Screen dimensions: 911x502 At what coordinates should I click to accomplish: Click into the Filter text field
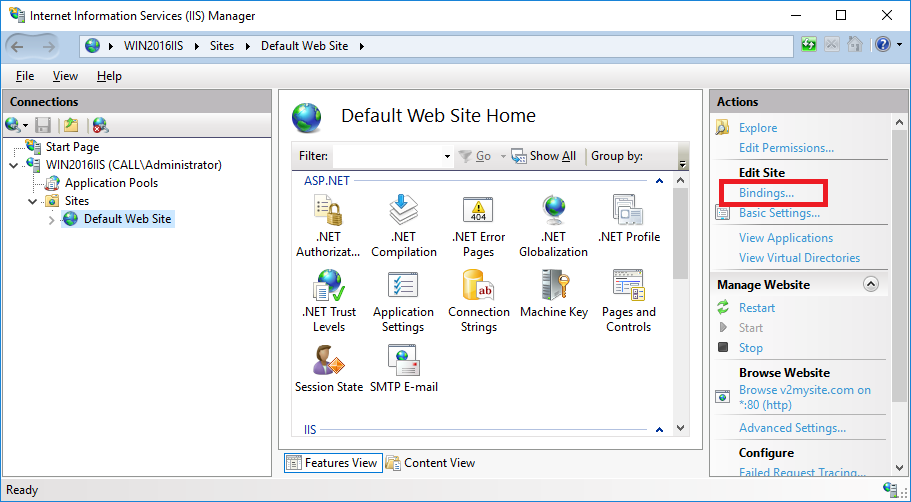387,156
